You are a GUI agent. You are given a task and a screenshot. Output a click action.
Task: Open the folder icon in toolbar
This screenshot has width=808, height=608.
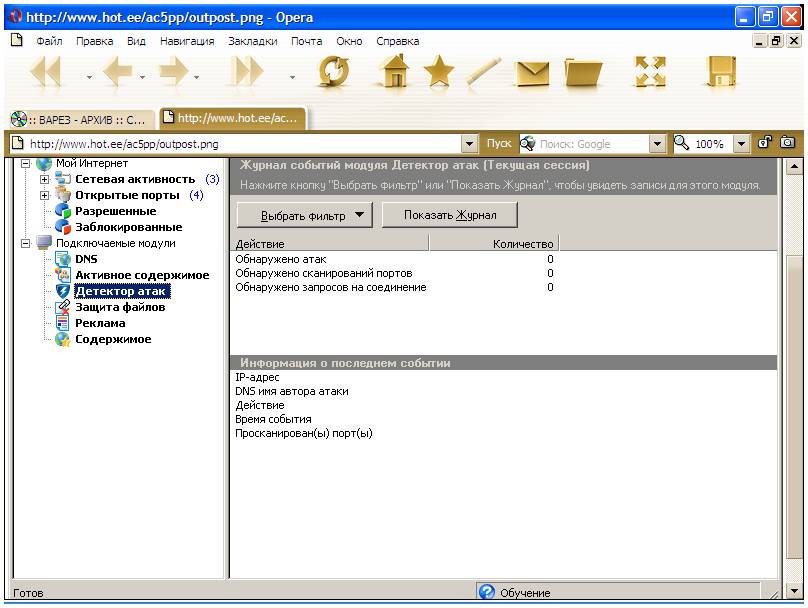pyautogui.click(x=584, y=74)
